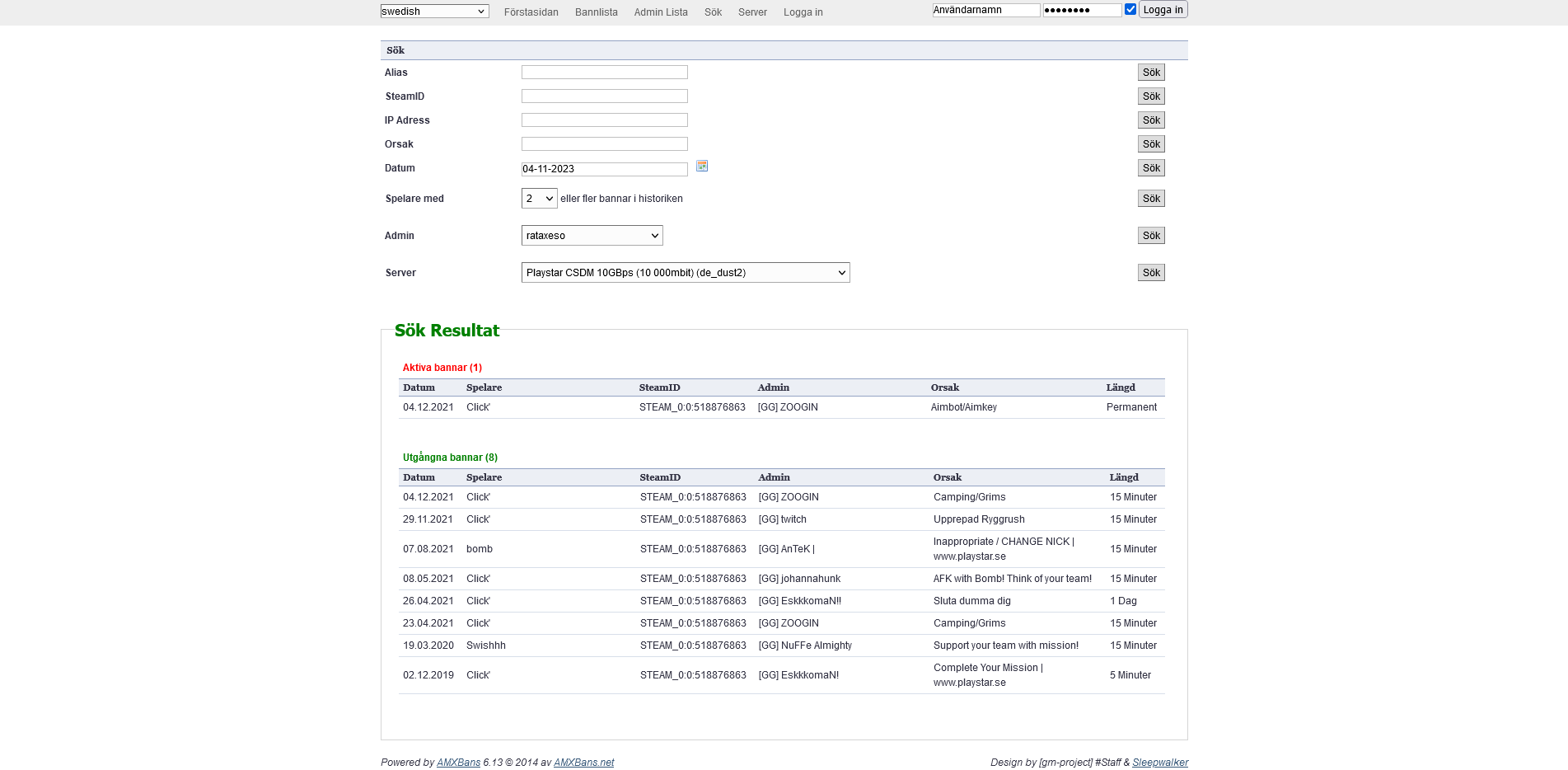This screenshot has height=770, width=1568.
Task: Select the ban row for player Swishhh
Action: tap(781, 646)
